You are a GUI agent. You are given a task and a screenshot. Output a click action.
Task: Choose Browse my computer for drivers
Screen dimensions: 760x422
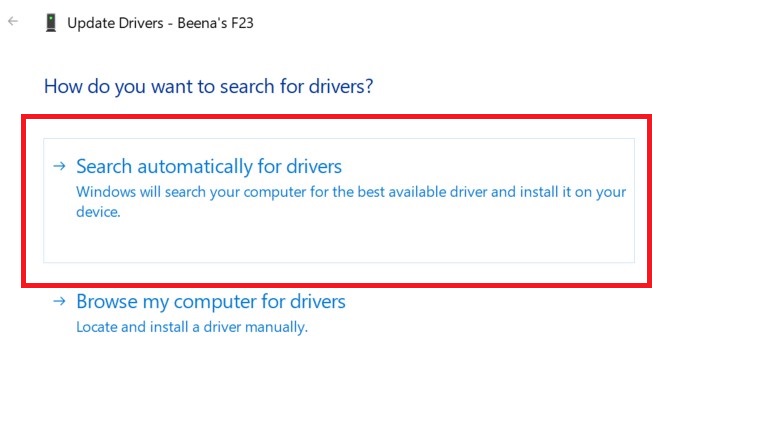tap(211, 301)
